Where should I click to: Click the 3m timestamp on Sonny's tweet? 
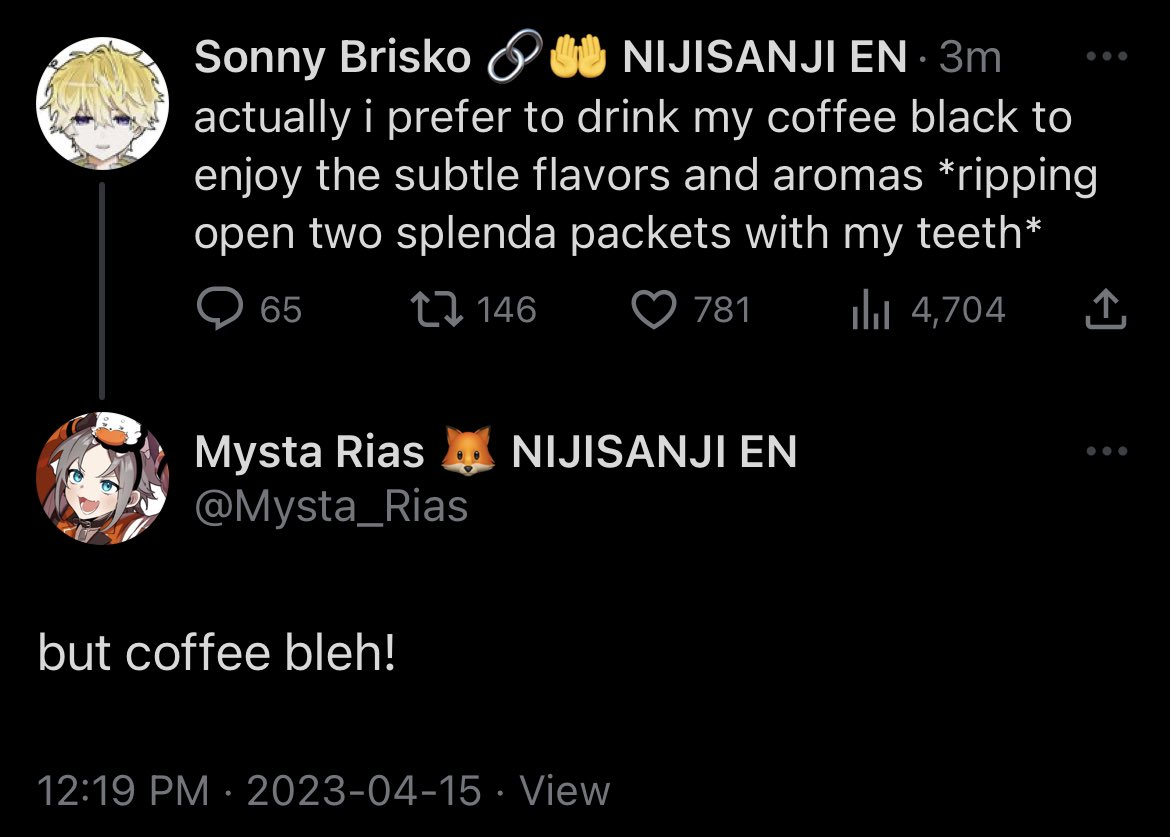[970, 58]
